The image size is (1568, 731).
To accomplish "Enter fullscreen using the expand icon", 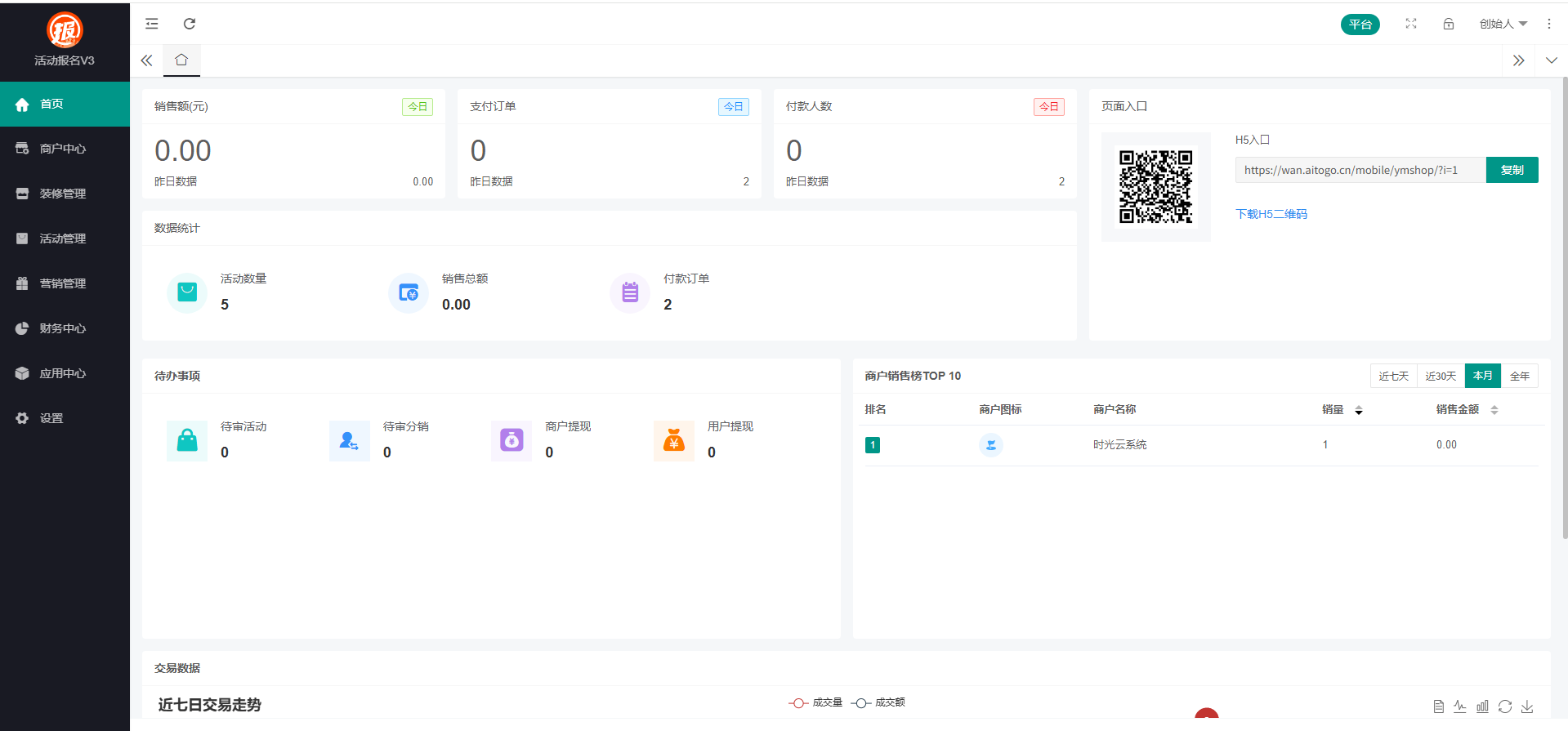I will click(x=1410, y=24).
